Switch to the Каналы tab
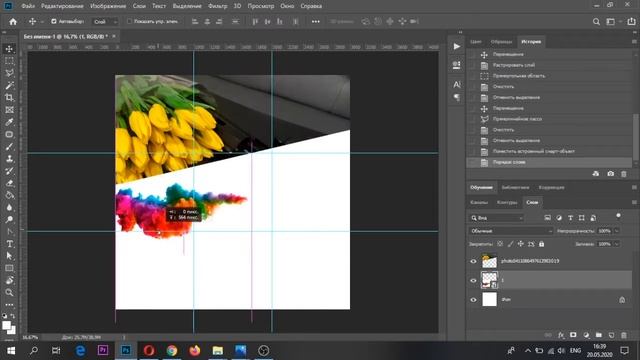This screenshot has width=640, height=360. [x=479, y=202]
